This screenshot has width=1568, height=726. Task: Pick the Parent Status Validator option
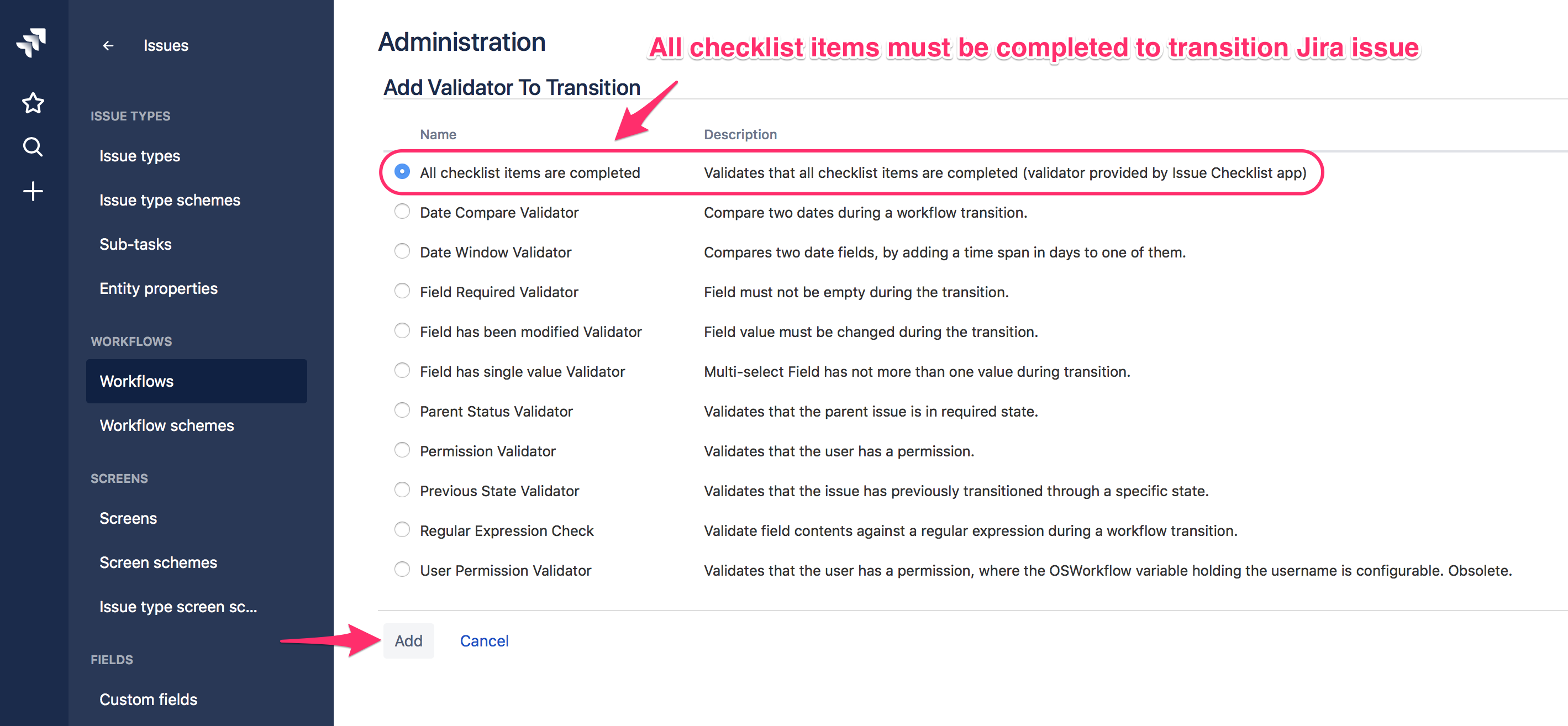coord(402,410)
